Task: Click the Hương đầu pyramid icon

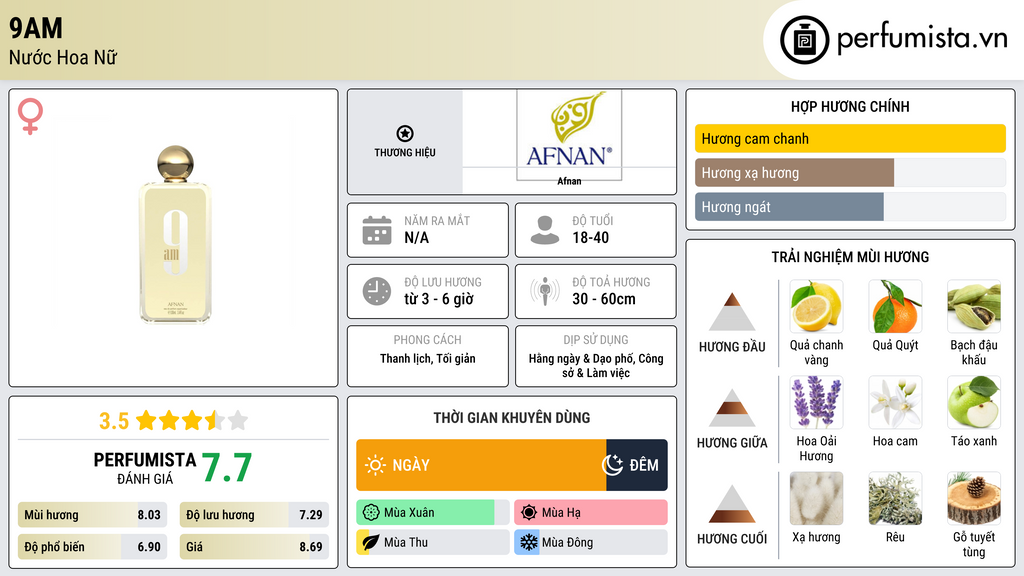Action: click(732, 312)
